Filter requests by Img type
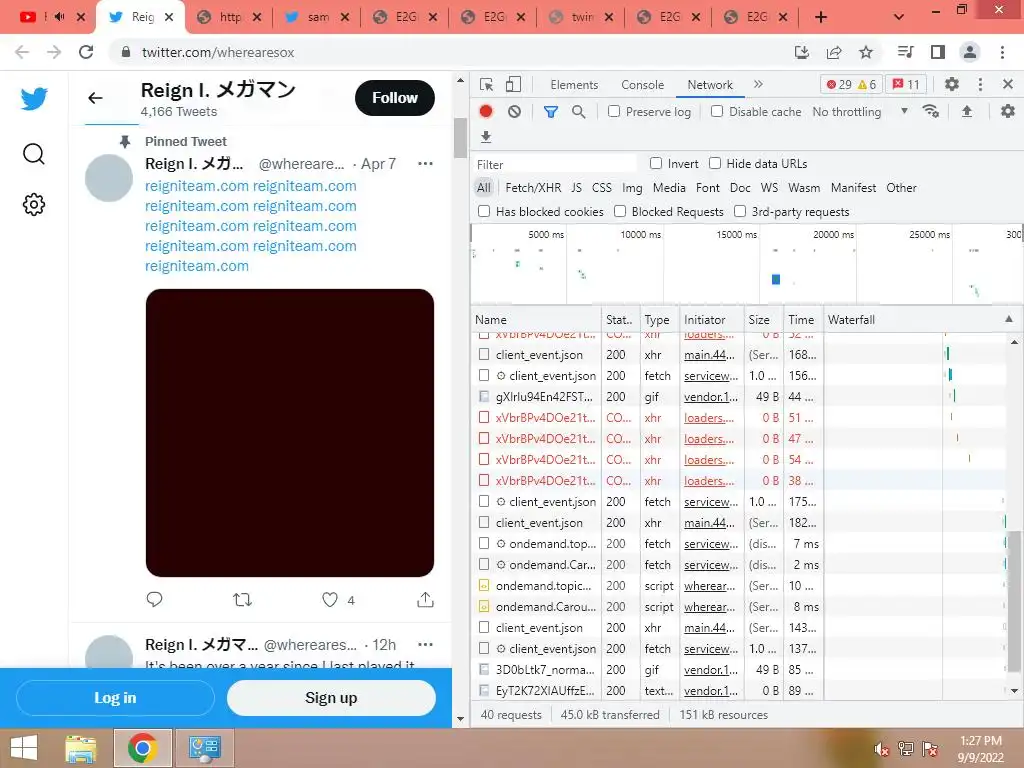 click(x=632, y=188)
